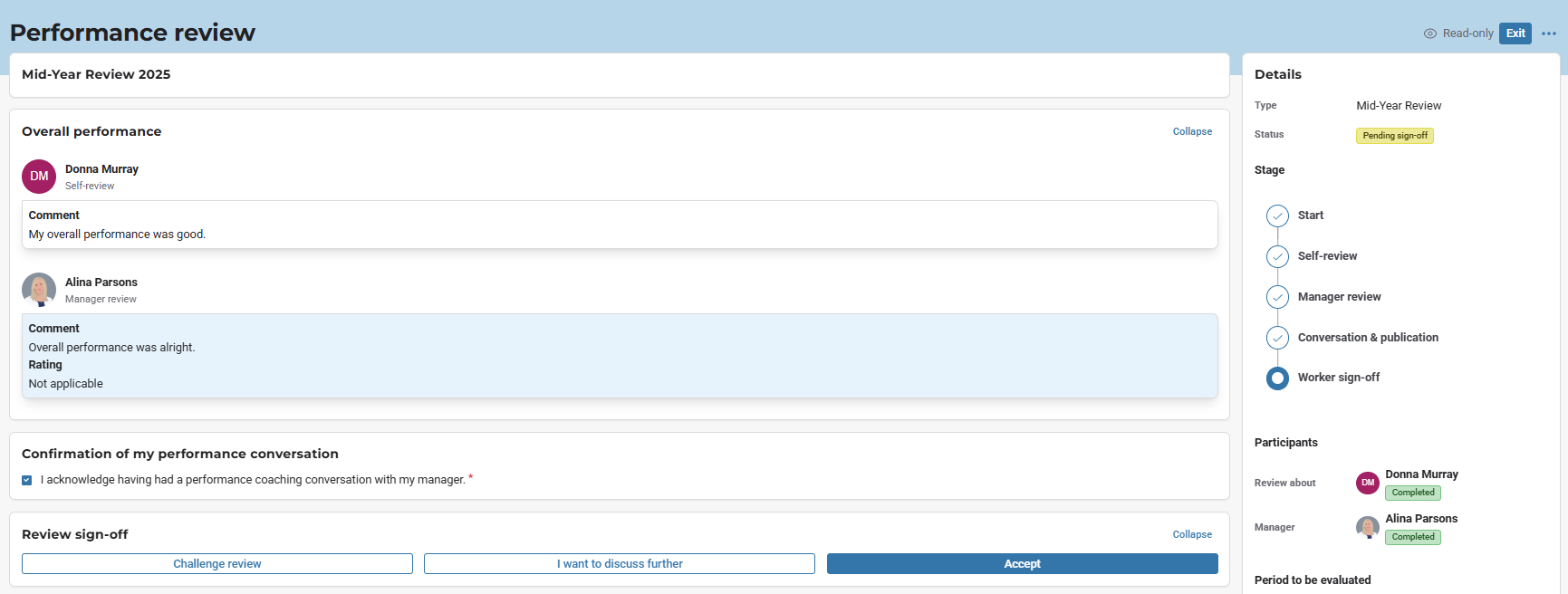
Task: Click Donna Murray's DM avatar in self-review
Action: 39,177
